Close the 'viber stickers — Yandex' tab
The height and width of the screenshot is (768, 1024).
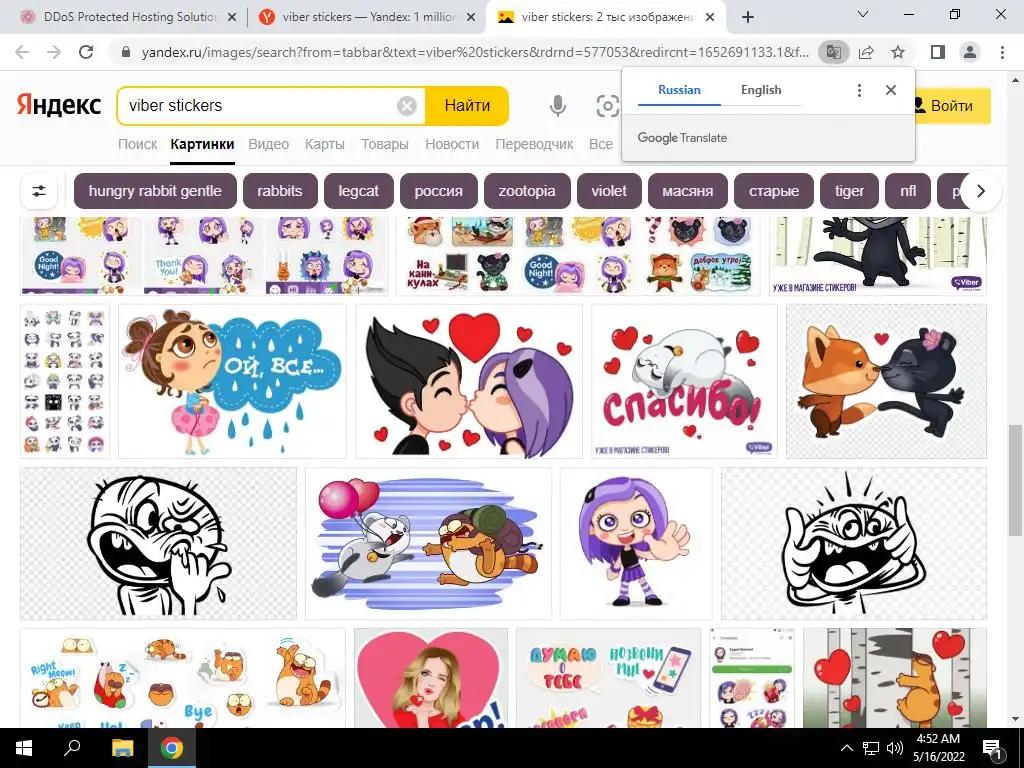pos(471,18)
